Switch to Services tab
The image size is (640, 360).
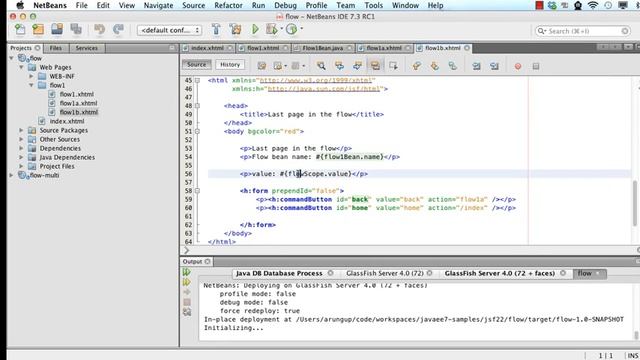(x=87, y=48)
